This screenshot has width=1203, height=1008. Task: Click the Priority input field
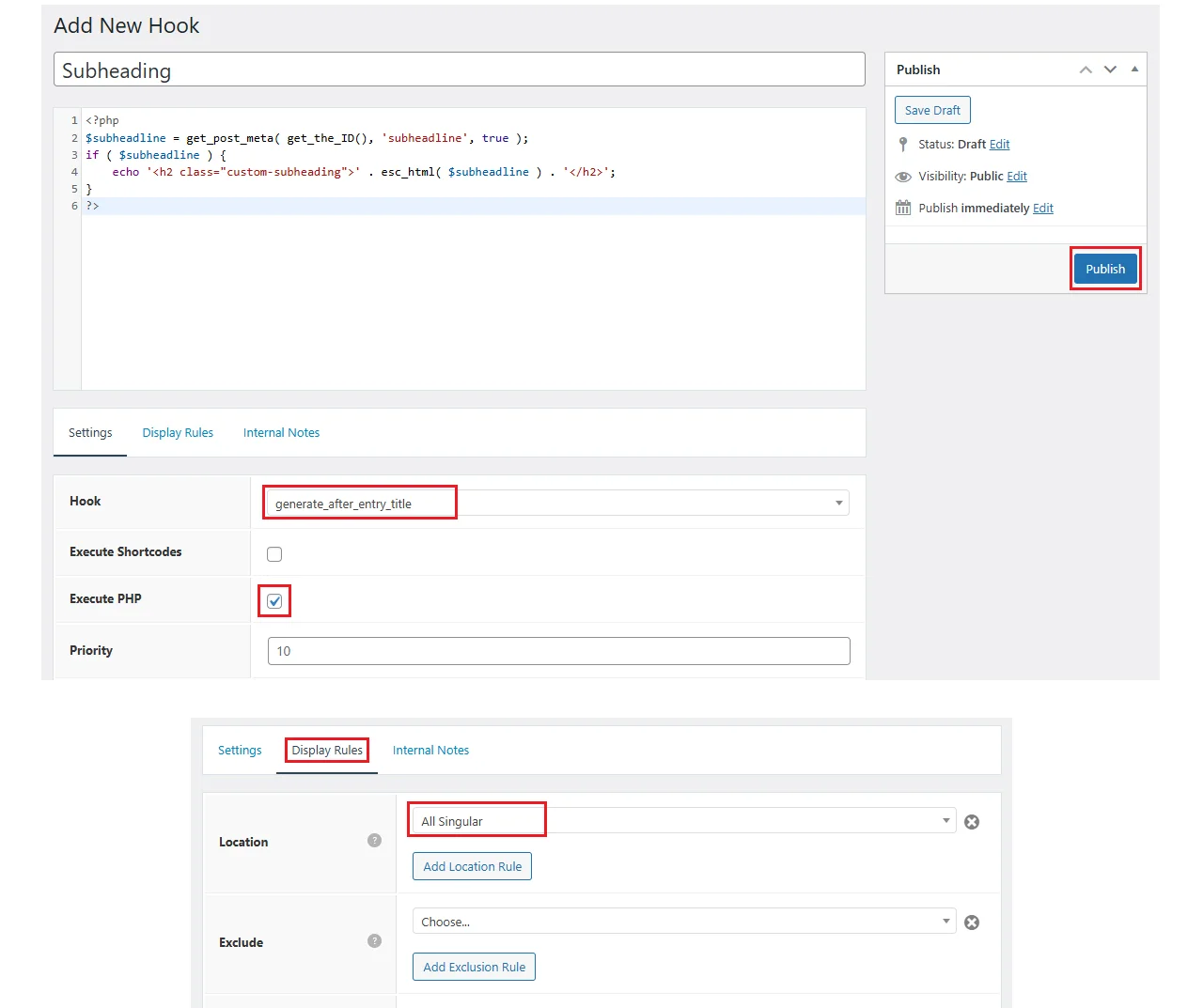click(558, 651)
